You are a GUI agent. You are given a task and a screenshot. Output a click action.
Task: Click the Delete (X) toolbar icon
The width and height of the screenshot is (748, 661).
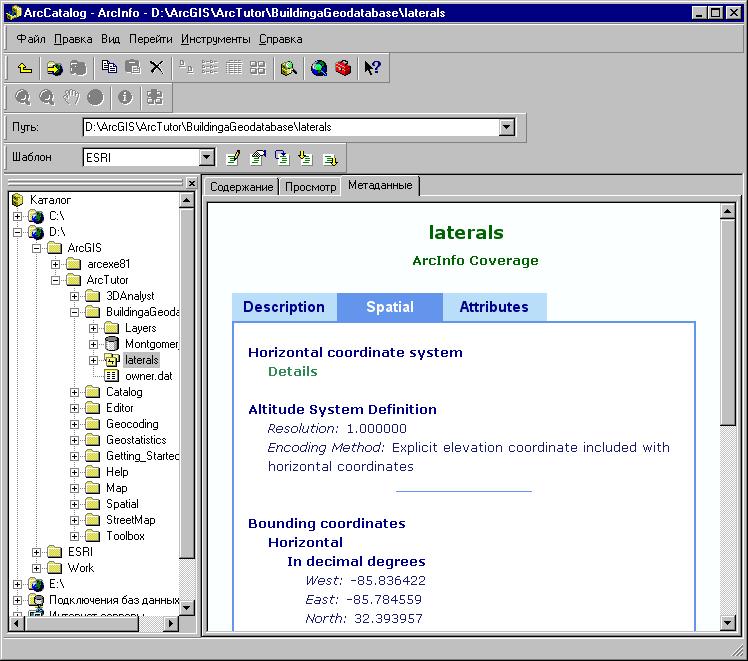156,67
